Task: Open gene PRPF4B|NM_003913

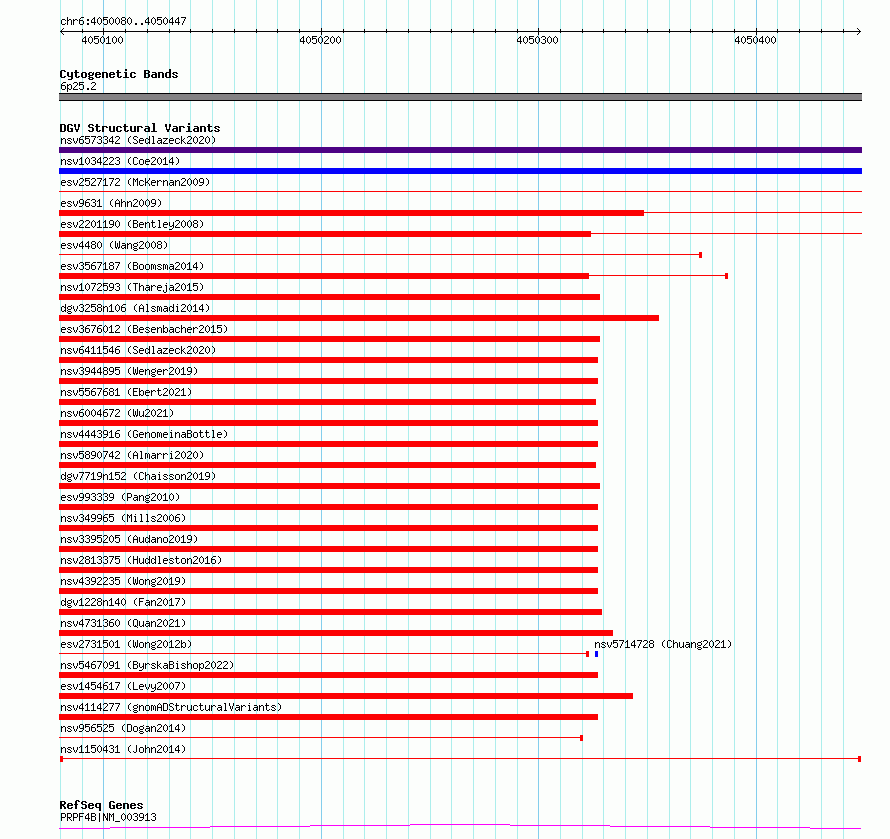Action: (108, 817)
